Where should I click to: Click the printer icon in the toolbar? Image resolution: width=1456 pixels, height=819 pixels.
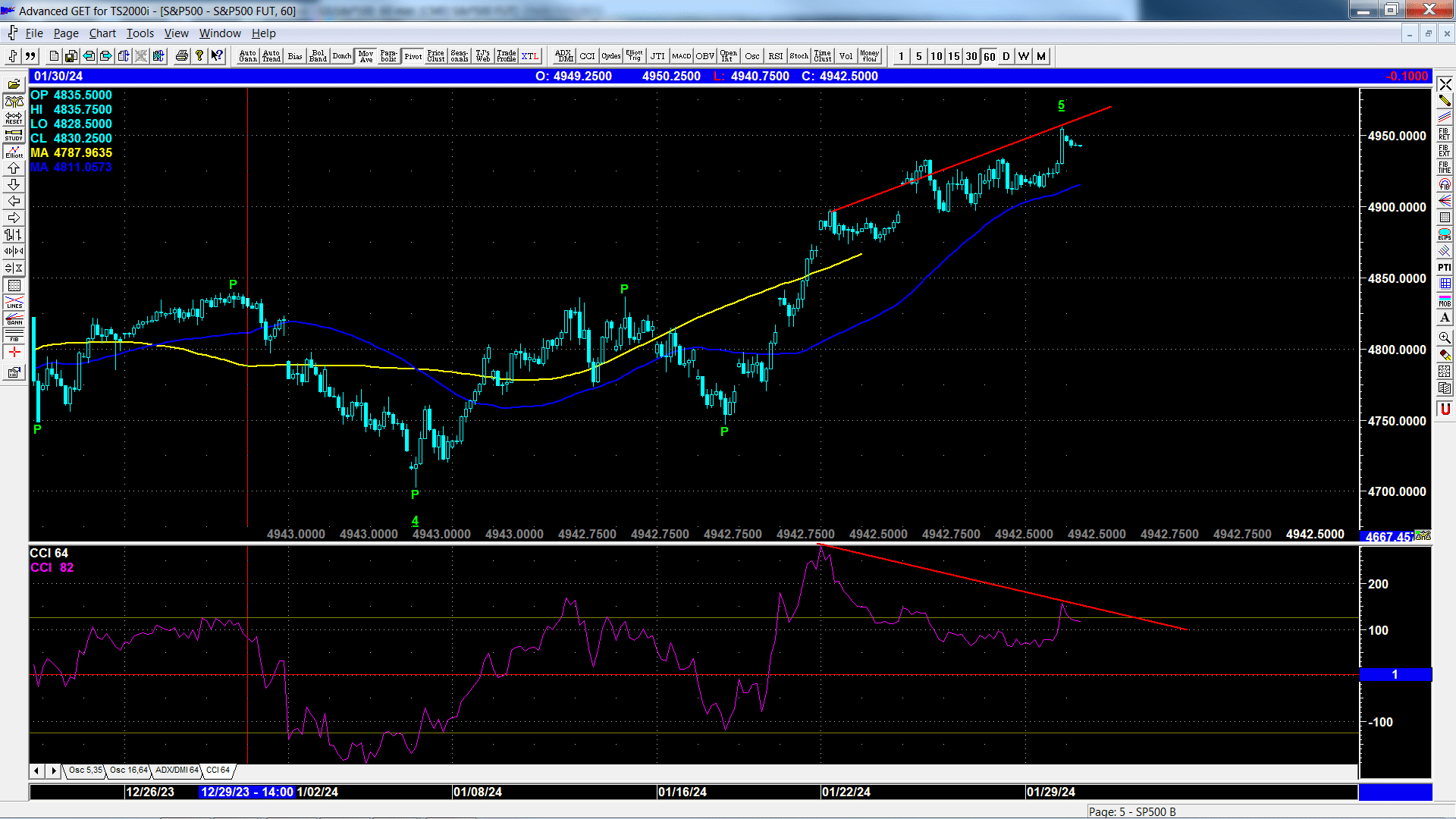click(x=181, y=56)
